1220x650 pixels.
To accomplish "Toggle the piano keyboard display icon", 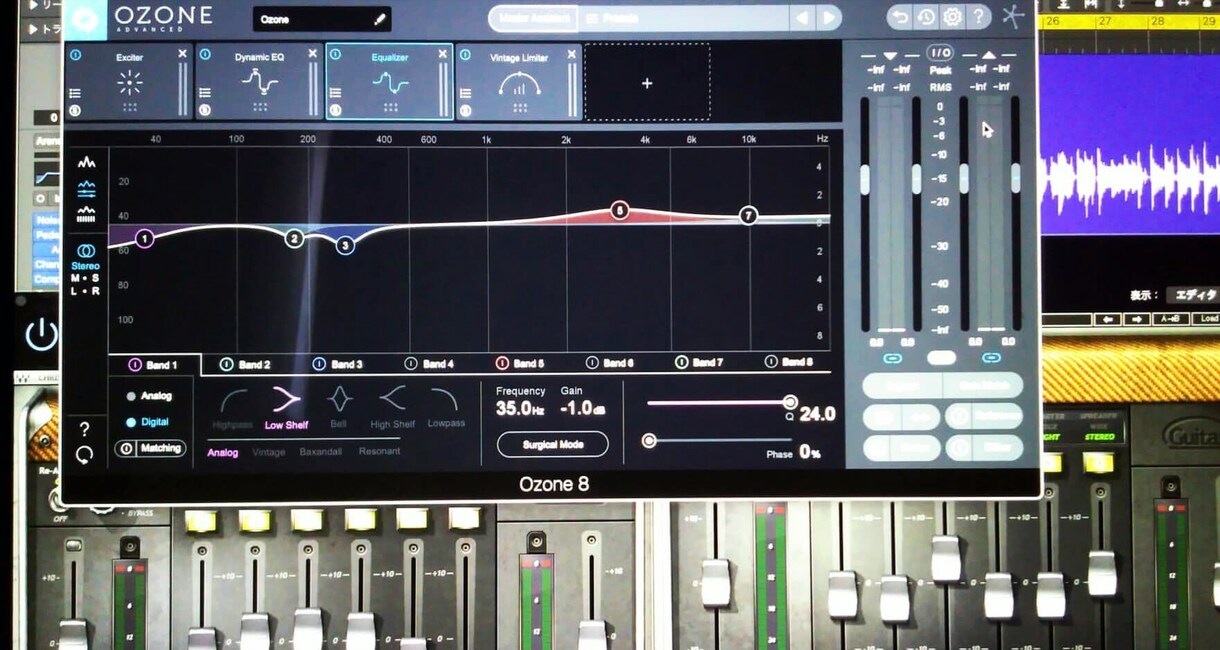I will tap(86, 213).
